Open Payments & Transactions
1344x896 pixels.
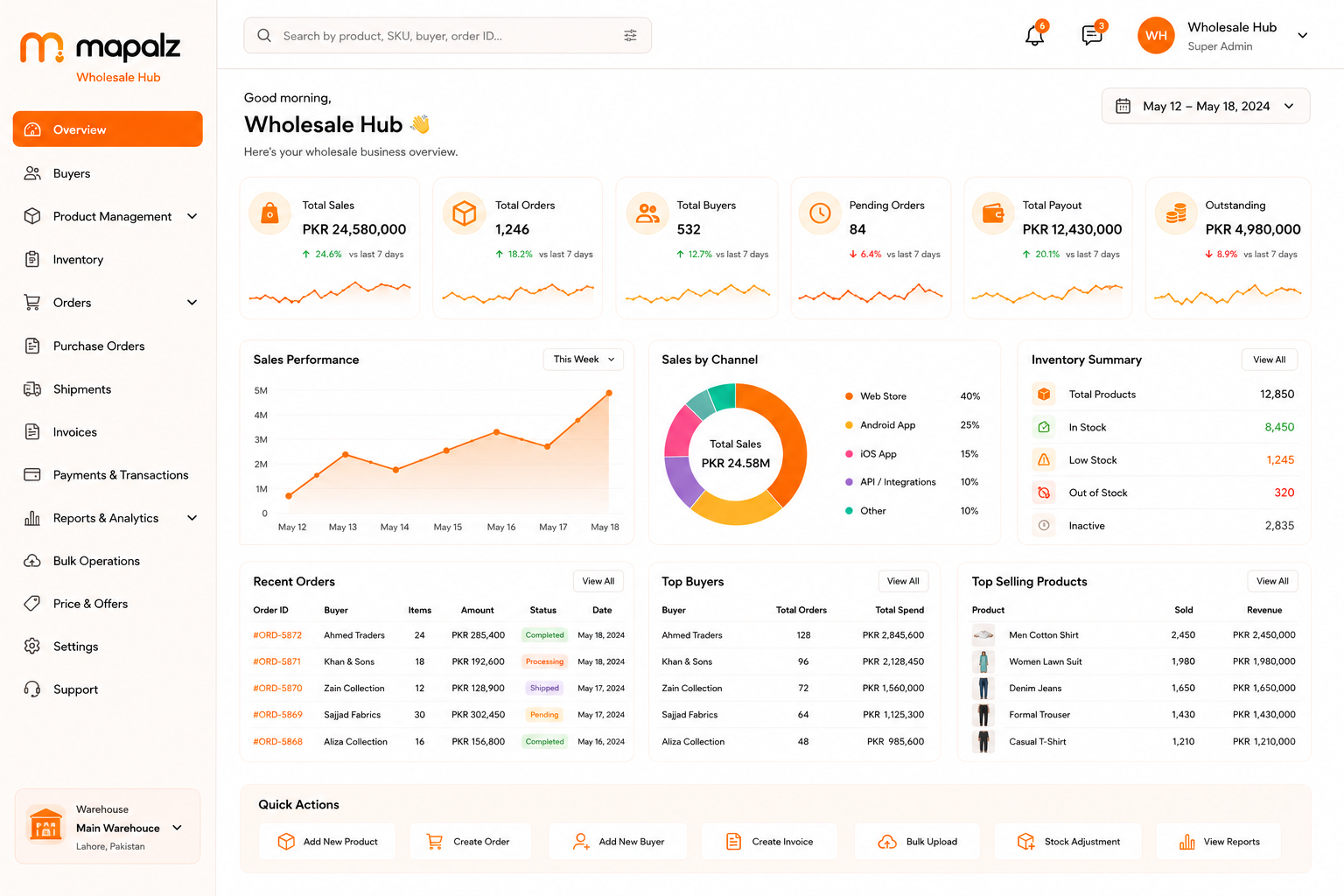(x=108, y=475)
